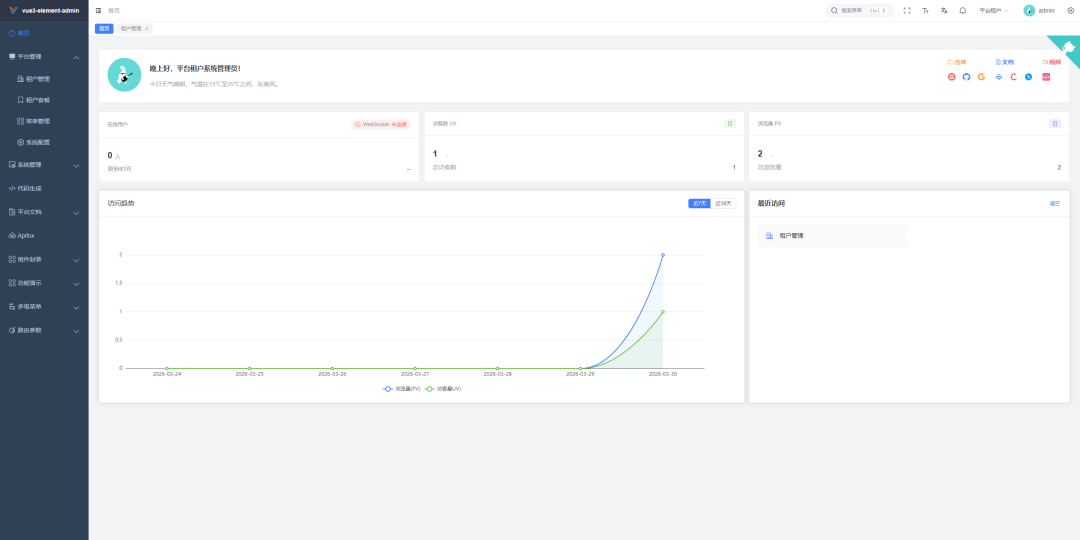Click the GitHub icon in welcome card

[966, 77]
